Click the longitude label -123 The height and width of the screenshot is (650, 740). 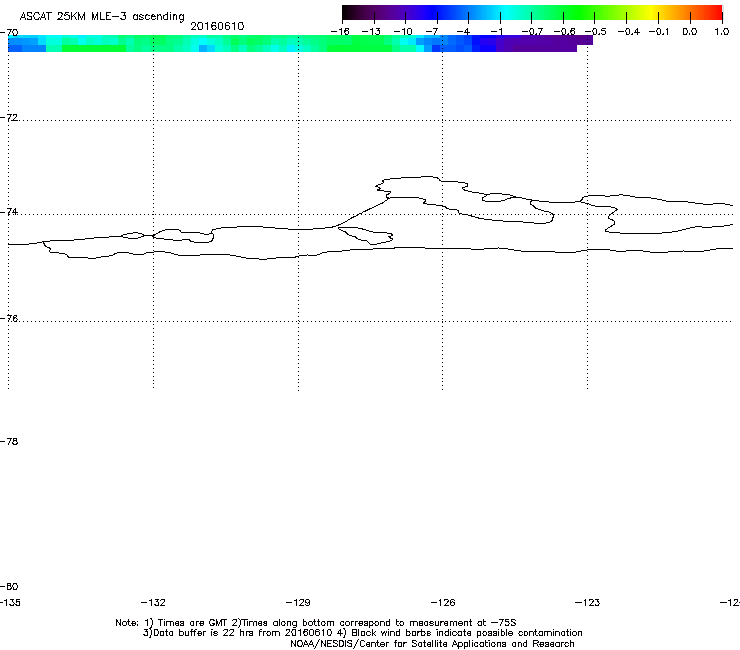588,602
